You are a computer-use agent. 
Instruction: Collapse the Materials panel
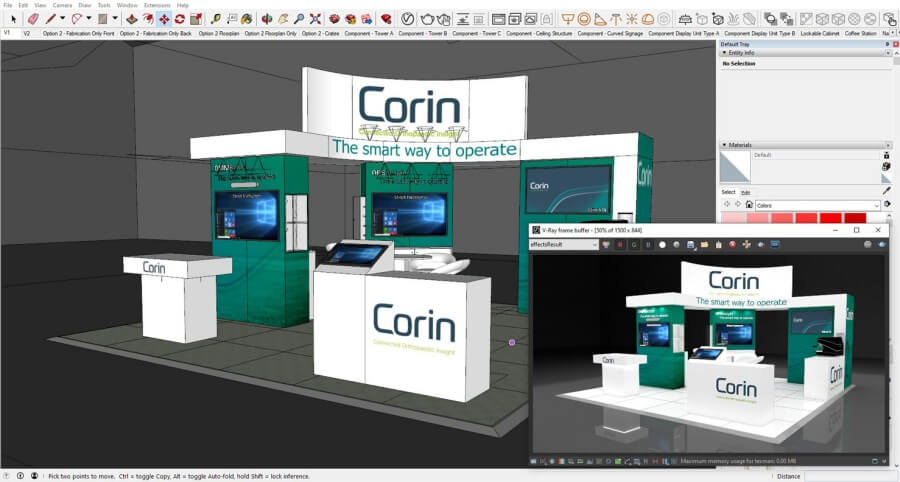(x=724, y=145)
